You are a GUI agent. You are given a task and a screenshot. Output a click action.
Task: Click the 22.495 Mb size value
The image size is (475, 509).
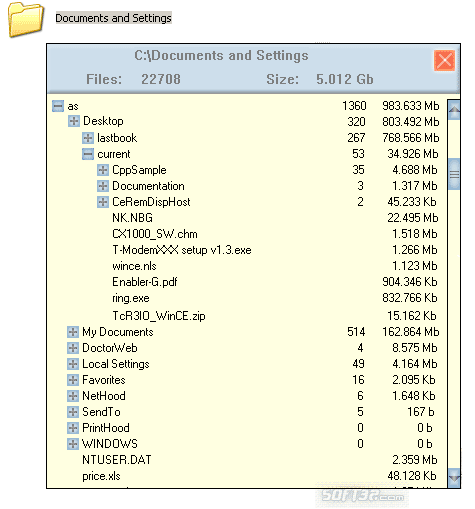click(x=413, y=218)
